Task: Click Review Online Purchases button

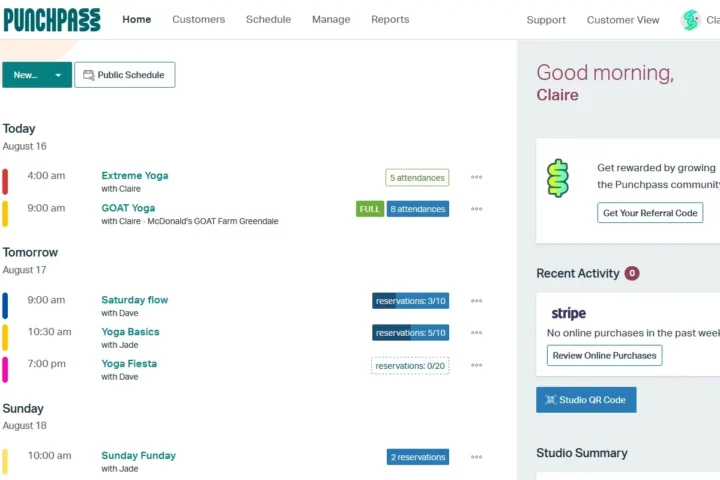Action: click(604, 355)
